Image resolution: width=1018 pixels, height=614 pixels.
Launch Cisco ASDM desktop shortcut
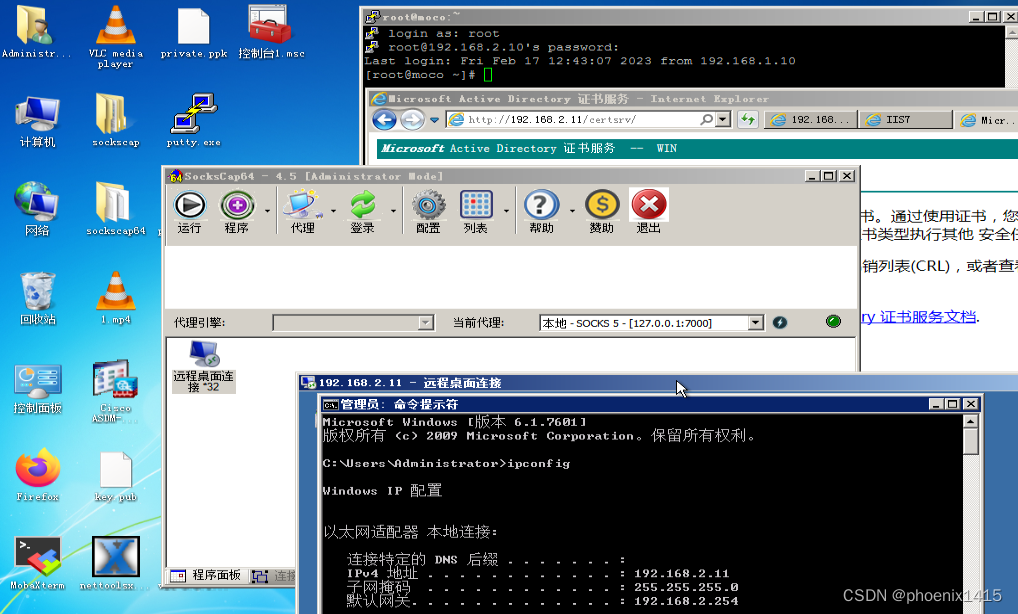point(116,391)
